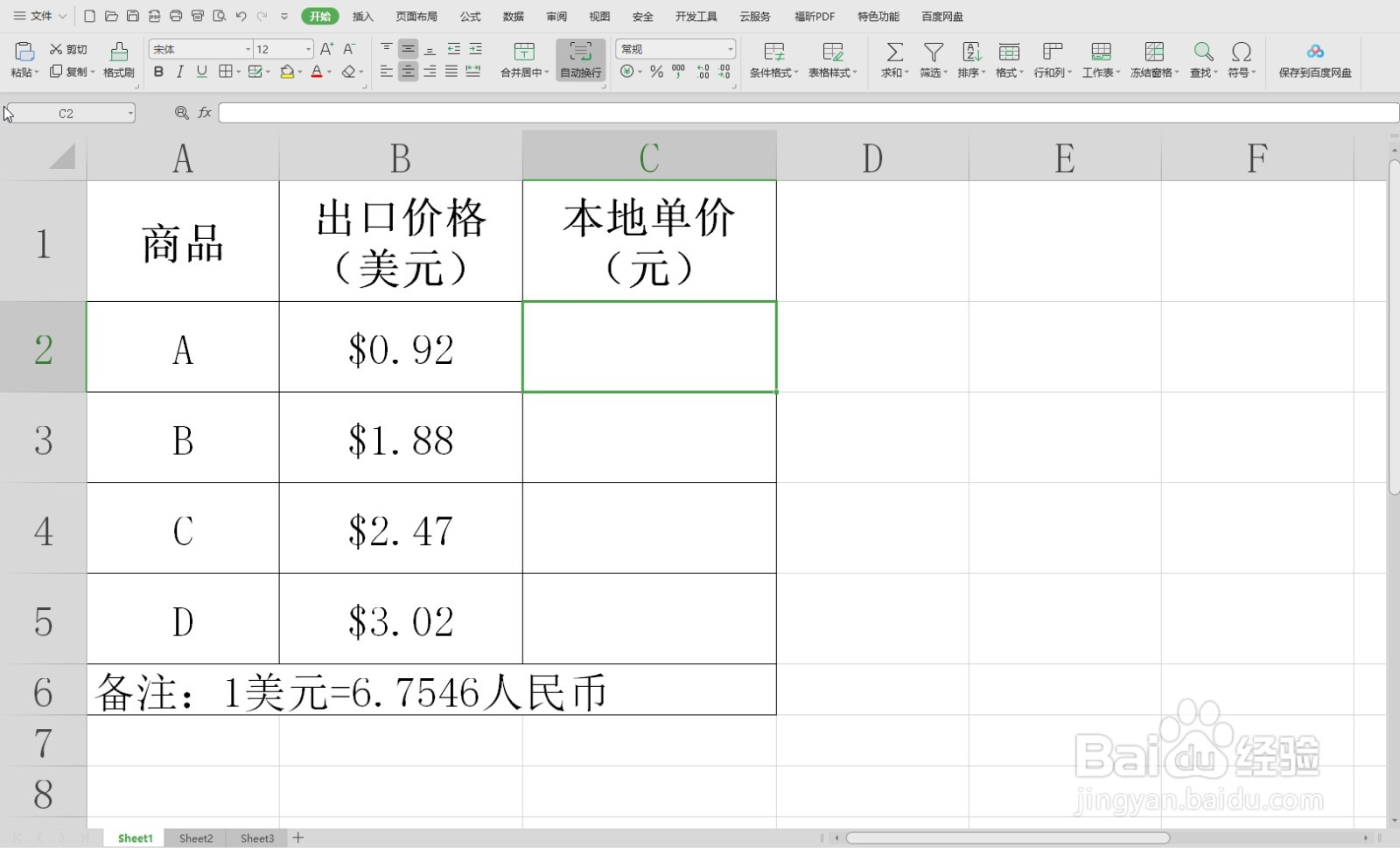Image resolution: width=1400 pixels, height=848 pixels.
Task: Toggle center horizontal alignment
Action: pyautogui.click(x=408, y=72)
